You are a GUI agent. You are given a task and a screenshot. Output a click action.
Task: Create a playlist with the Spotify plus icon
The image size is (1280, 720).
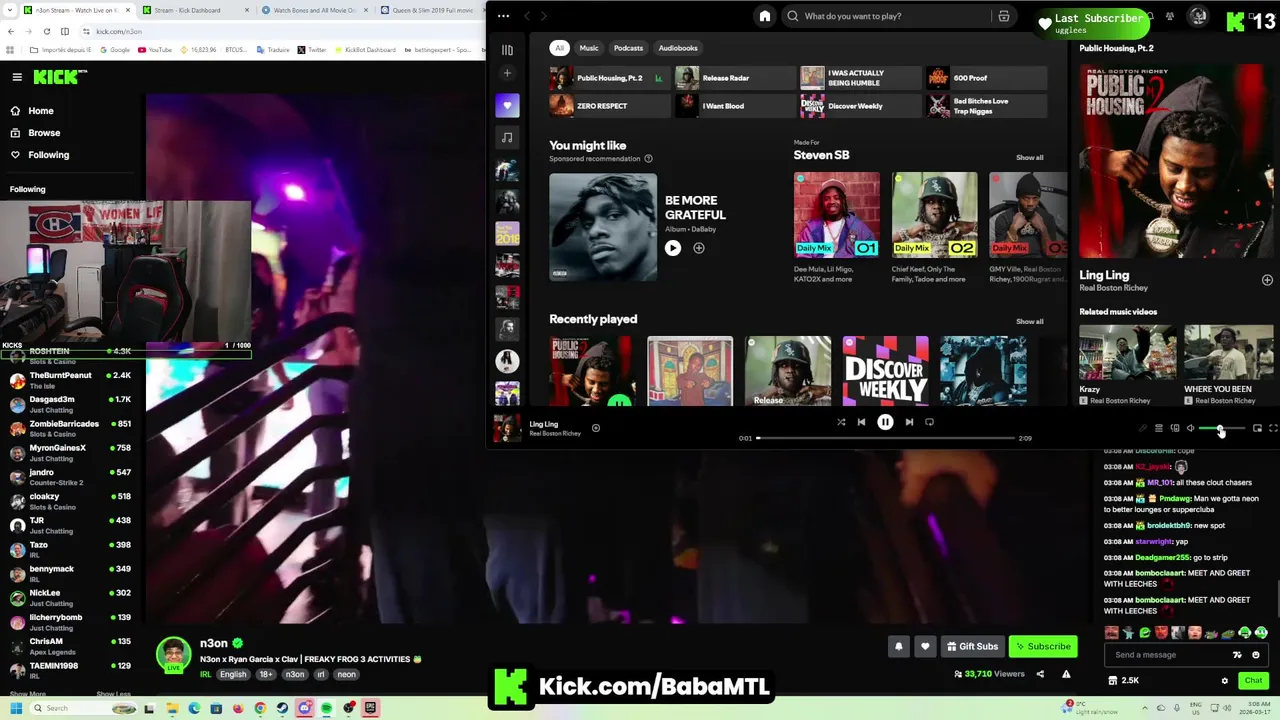[507, 73]
